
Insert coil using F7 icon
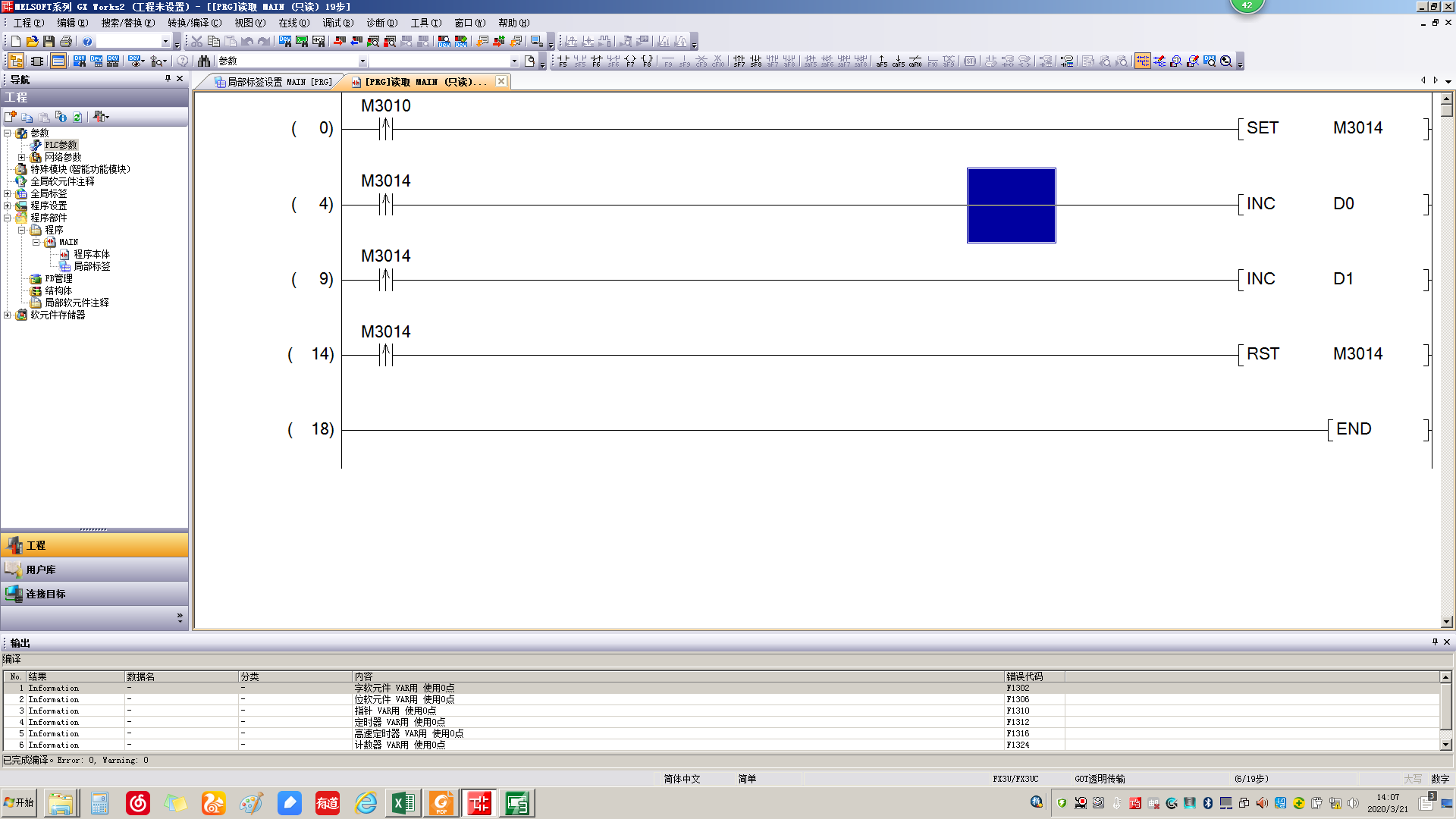tap(630, 61)
